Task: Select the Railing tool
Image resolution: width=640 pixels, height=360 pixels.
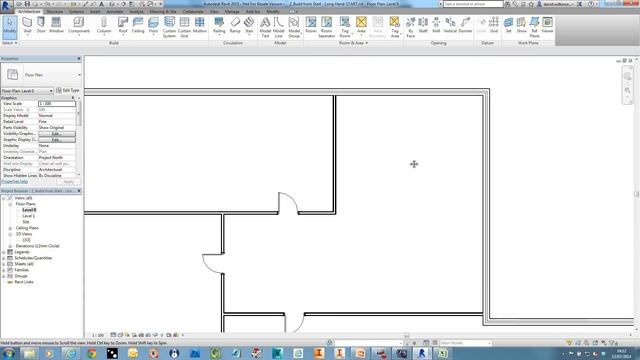Action: point(219,26)
